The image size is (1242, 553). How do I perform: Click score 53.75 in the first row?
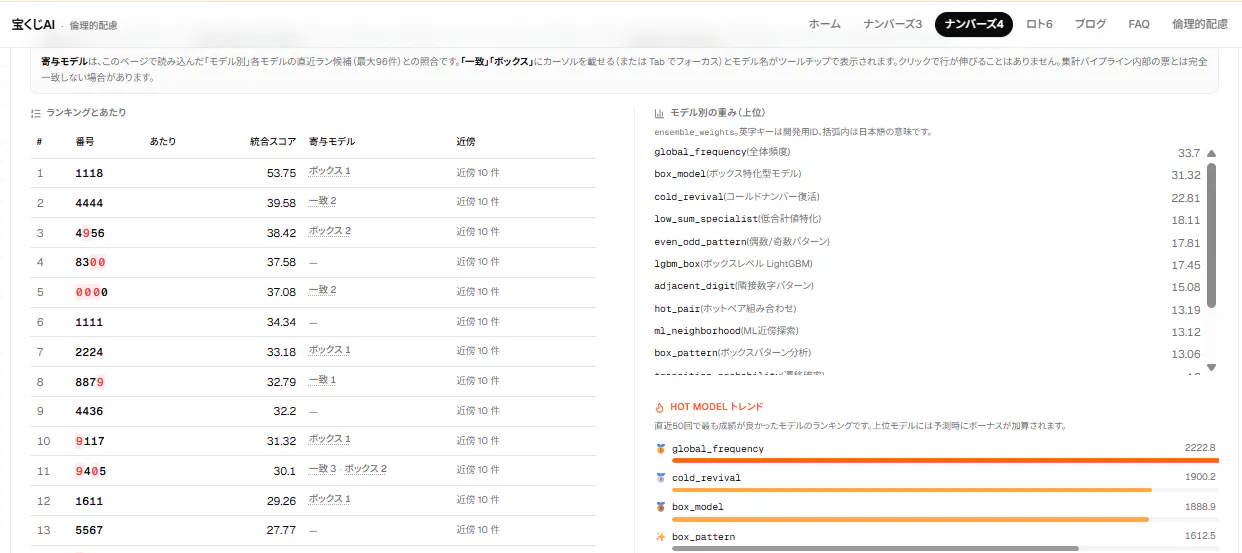pyautogui.click(x=282, y=173)
